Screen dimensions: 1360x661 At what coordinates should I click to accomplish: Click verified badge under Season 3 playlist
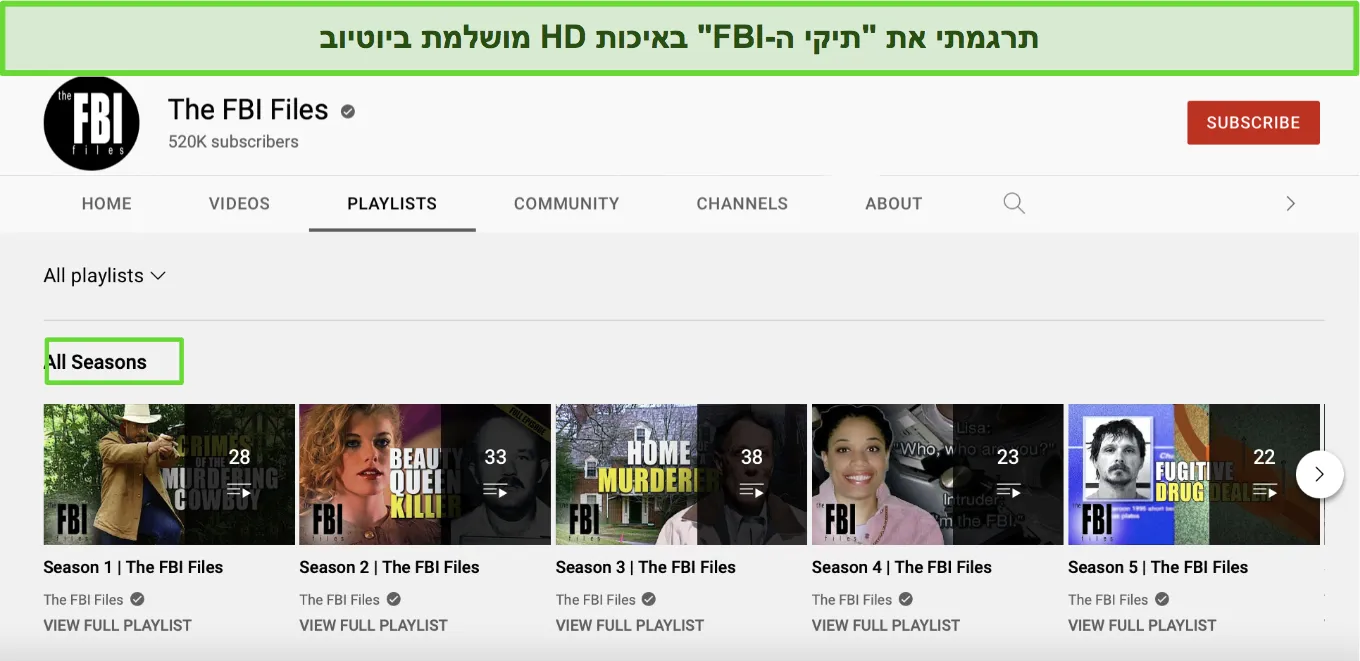(x=650, y=599)
